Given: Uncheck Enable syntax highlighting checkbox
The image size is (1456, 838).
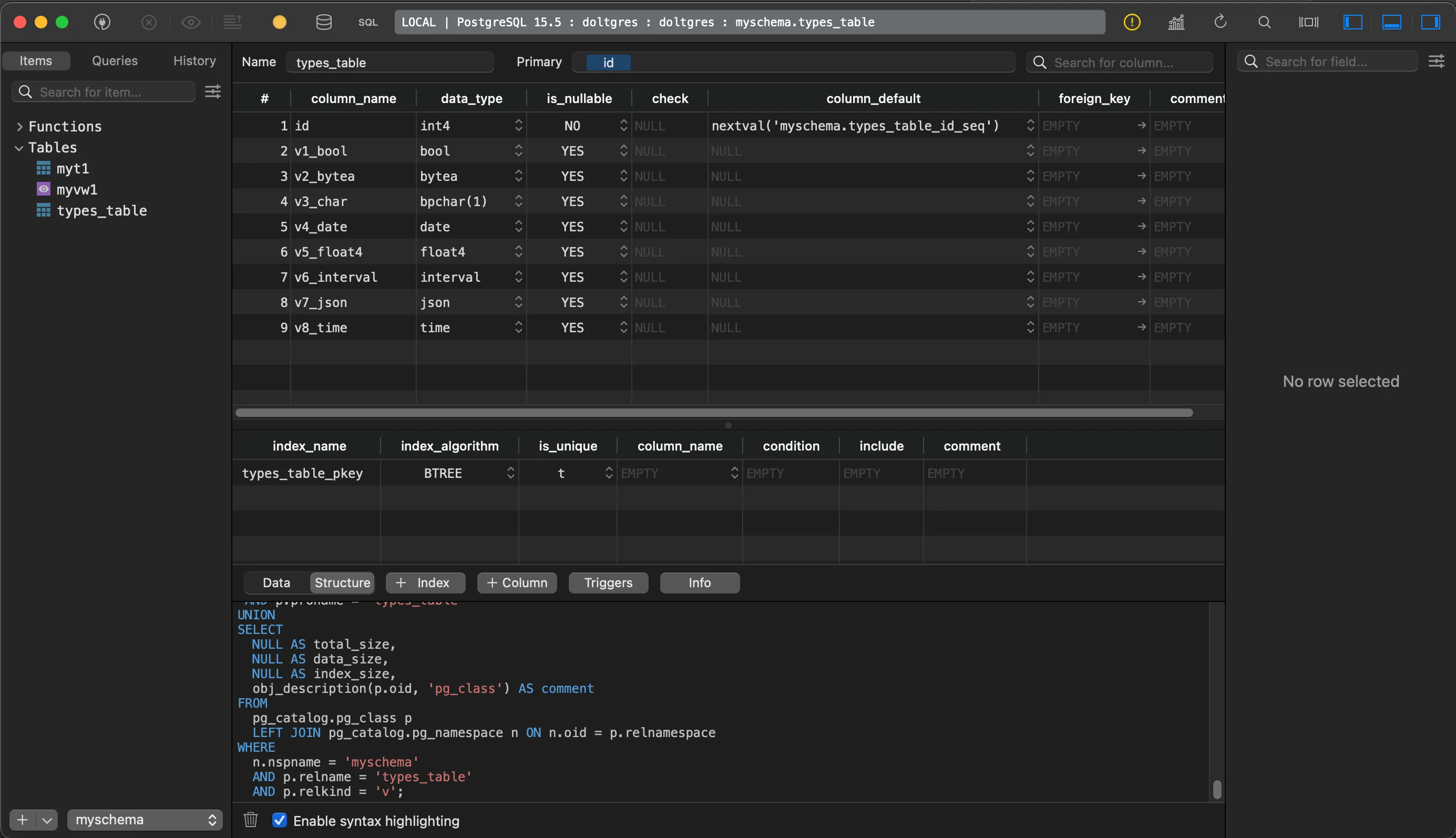Looking at the screenshot, I should [x=280, y=820].
